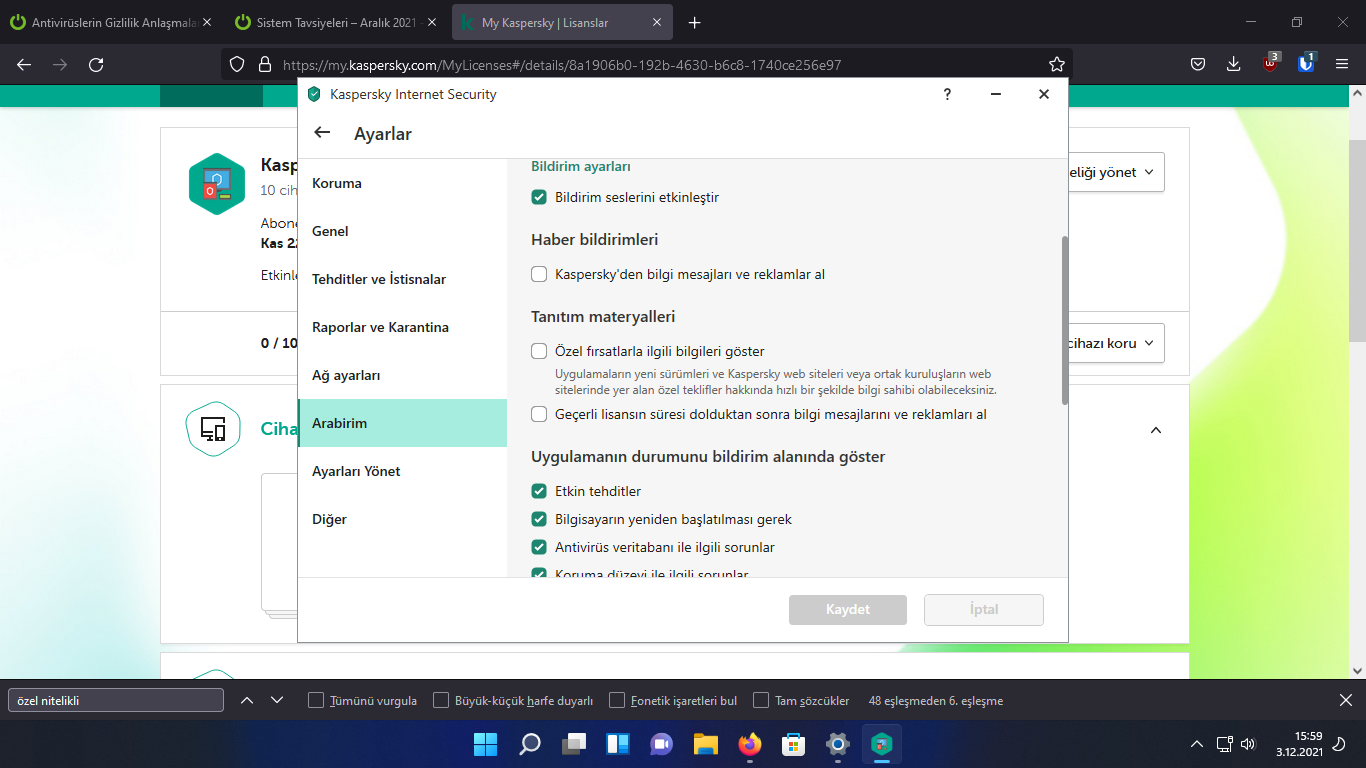The height and width of the screenshot is (768, 1366).
Task: Toggle 'Antivirüs veritabanı ile ilgili sorunlar'
Action: tap(539, 547)
